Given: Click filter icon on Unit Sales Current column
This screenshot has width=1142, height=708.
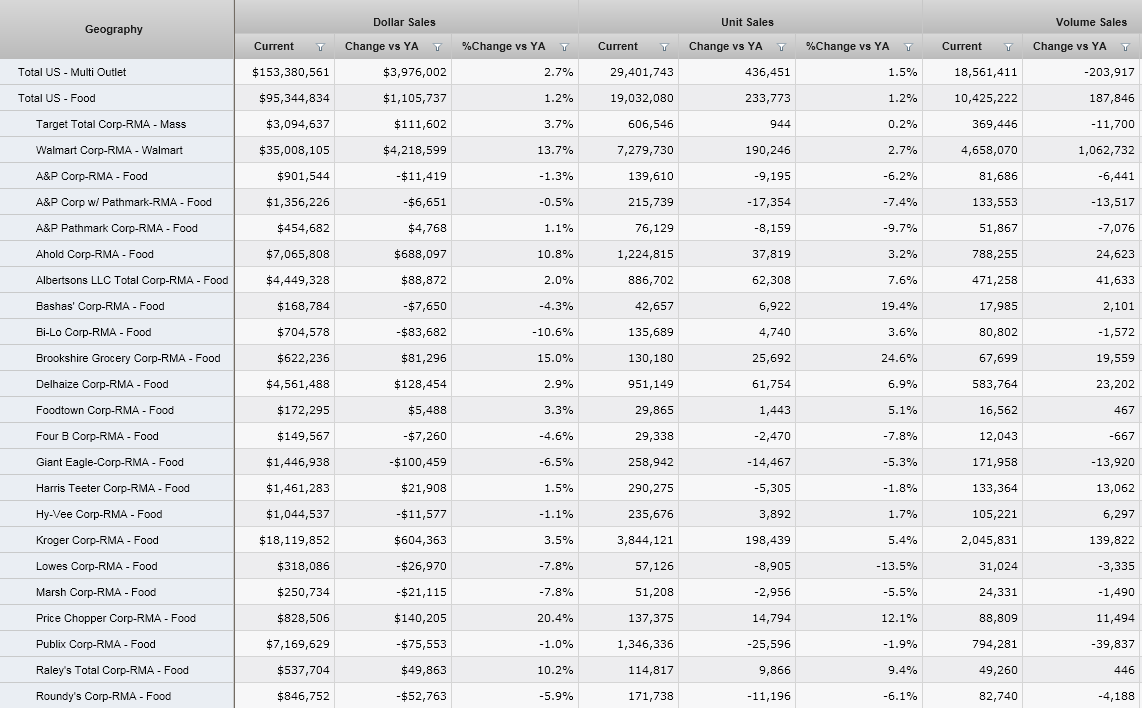Looking at the screenshot, I should coord(664,47).
